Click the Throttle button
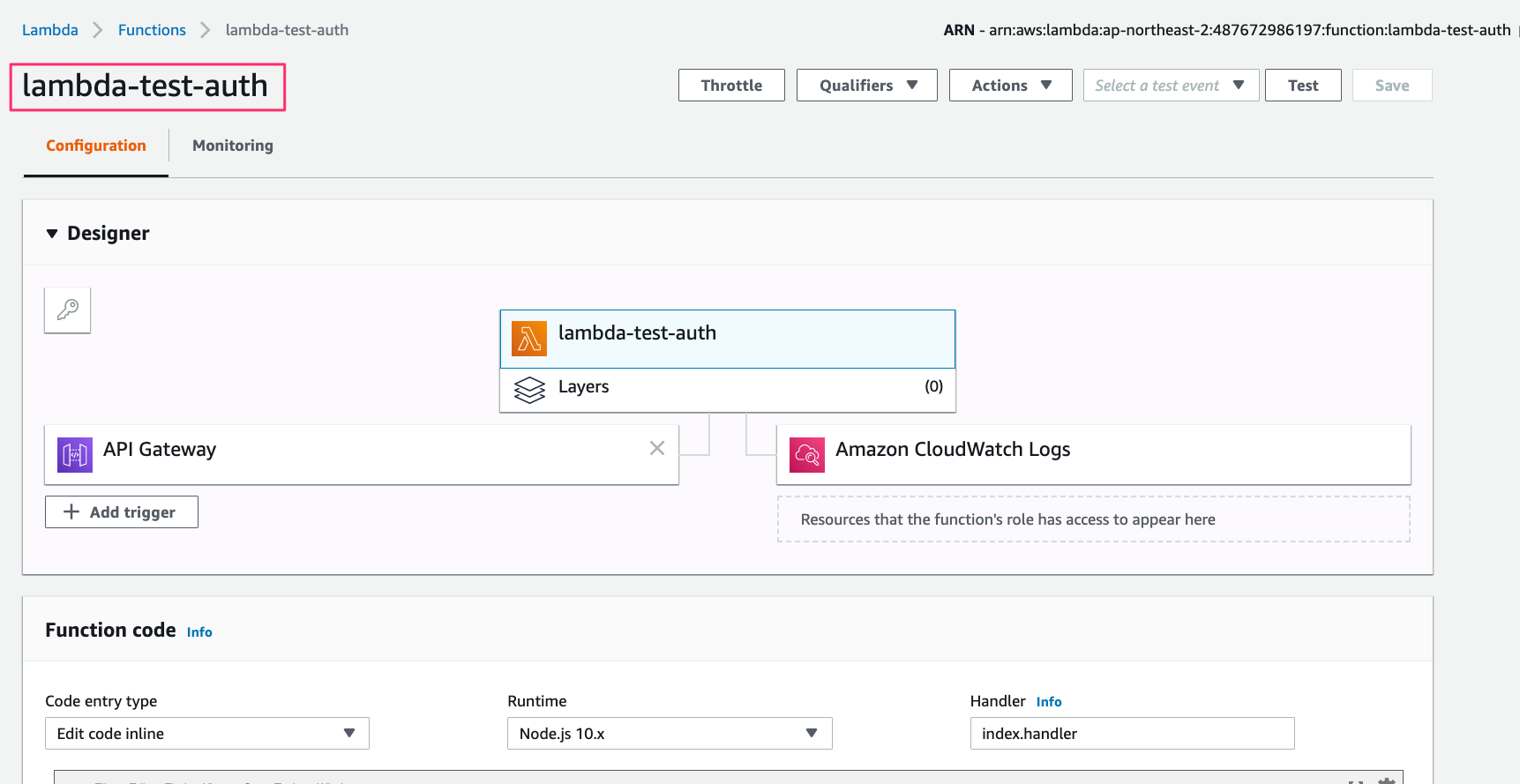The width and height of the screenshot is (1520, 784). (731, 86)
